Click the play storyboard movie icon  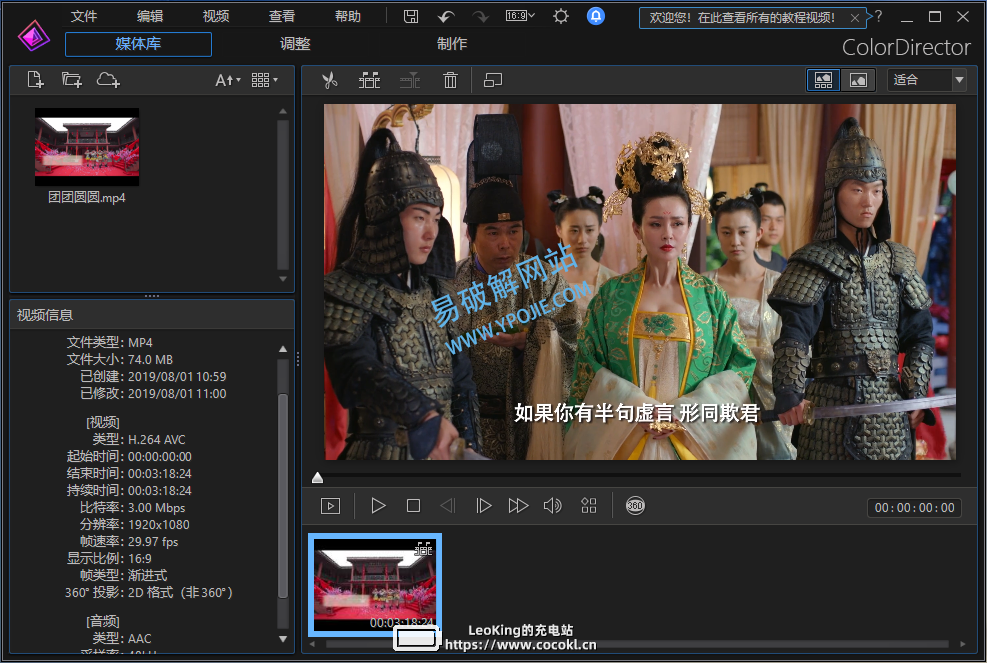(330, 506)
